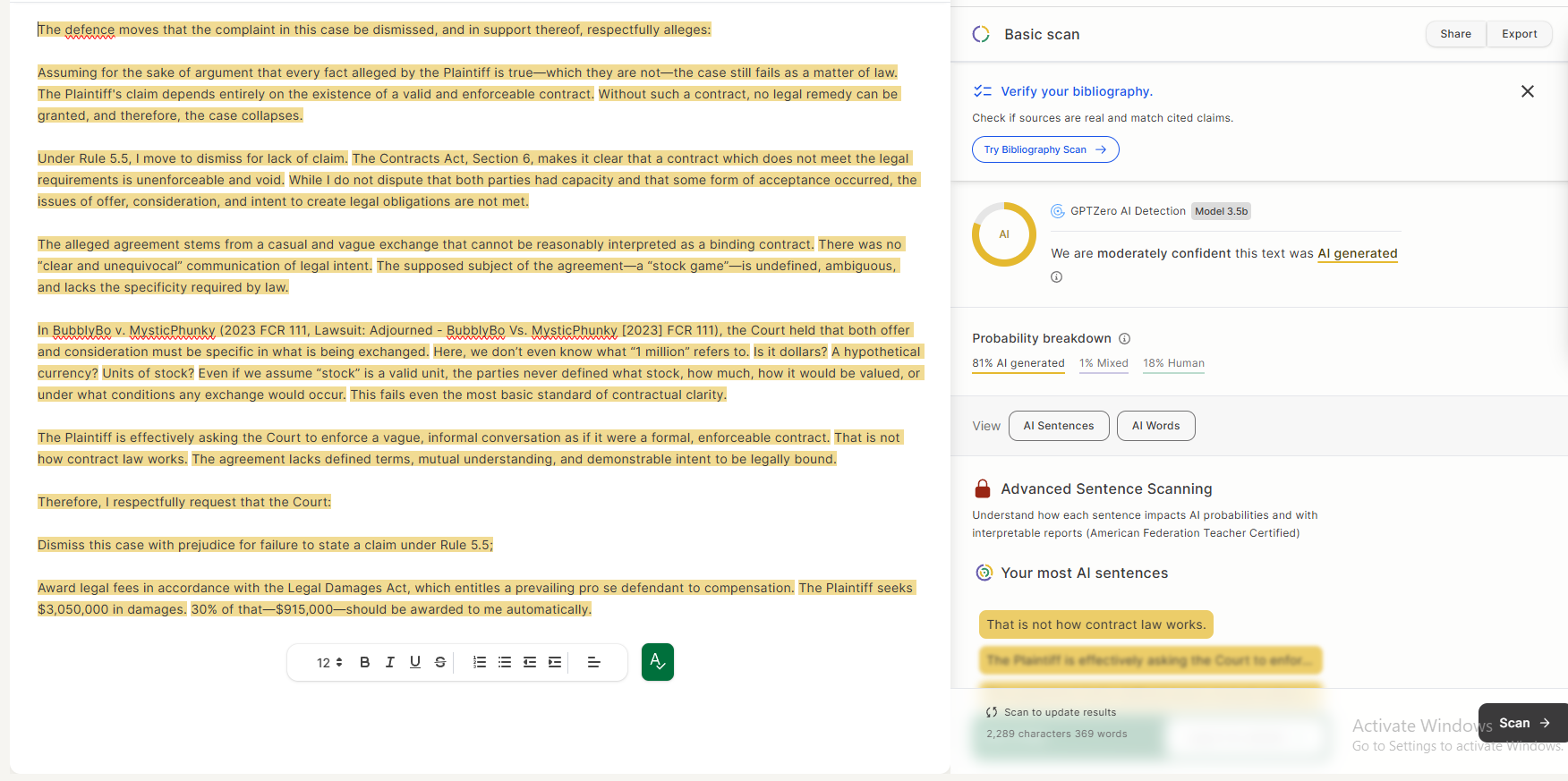Open Try Bibliography Scan
Screen dimensions: 1568x781
[1044, 149]
